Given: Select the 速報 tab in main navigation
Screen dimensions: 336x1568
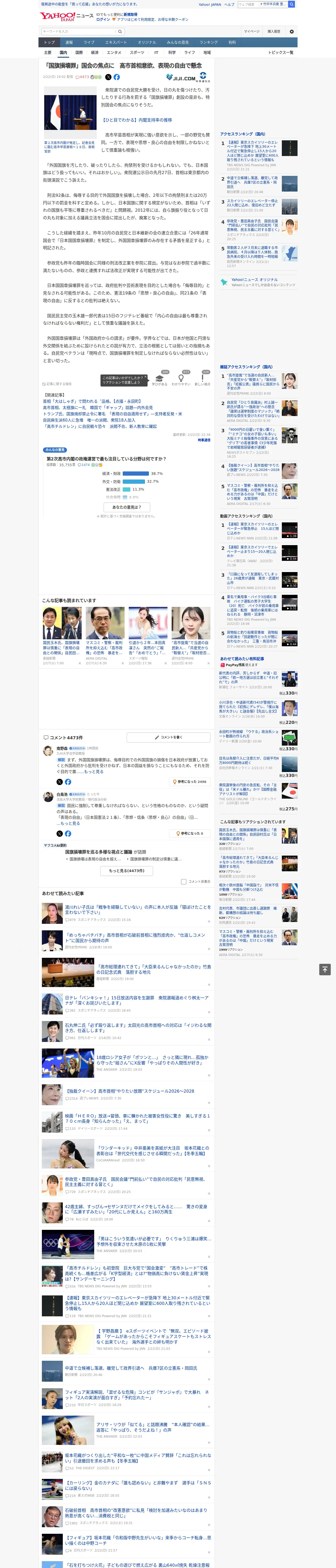Looking at the screenshot, I should [x=69, y=43].
